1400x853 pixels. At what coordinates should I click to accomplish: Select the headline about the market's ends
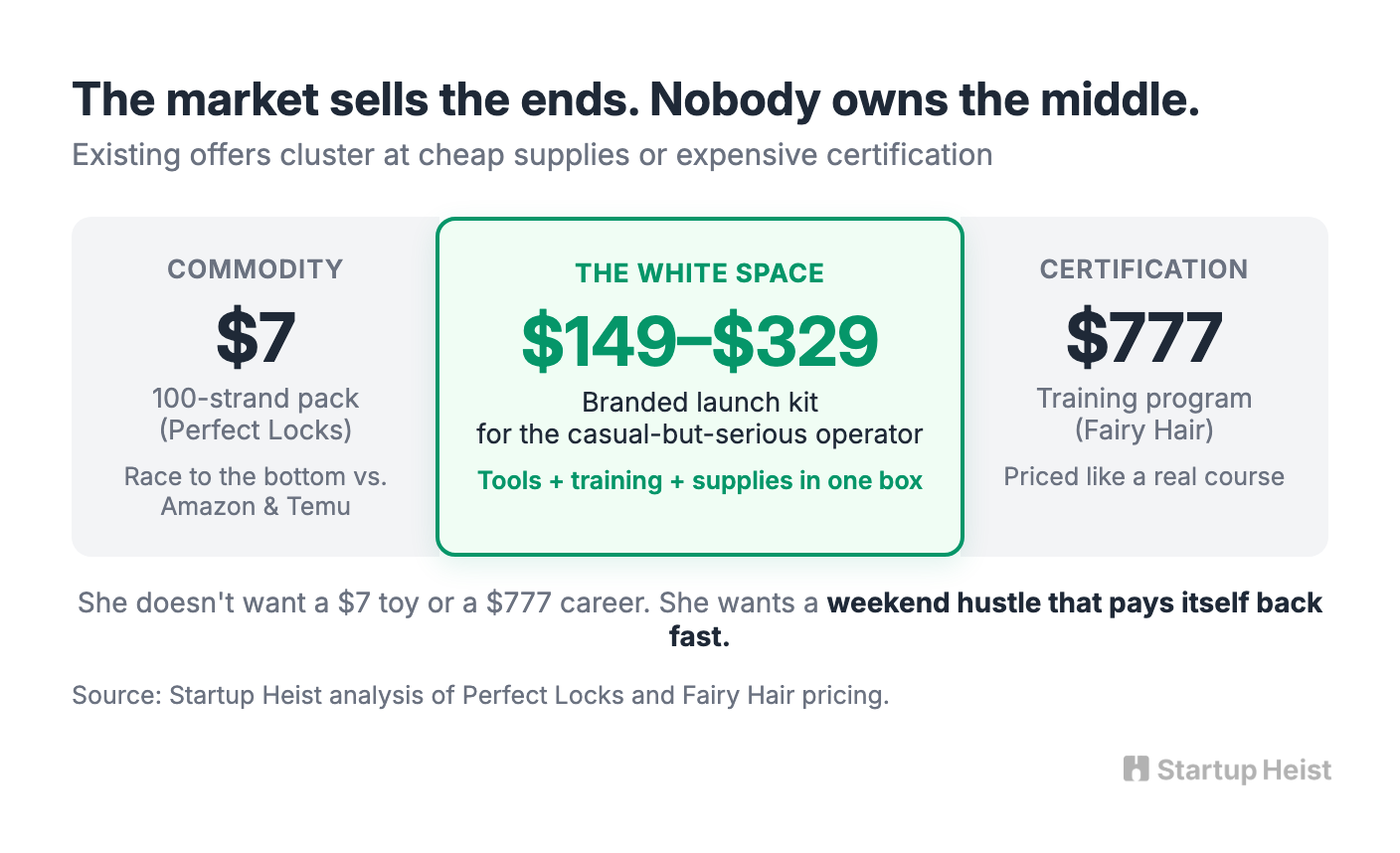click(x=635, y=99)
